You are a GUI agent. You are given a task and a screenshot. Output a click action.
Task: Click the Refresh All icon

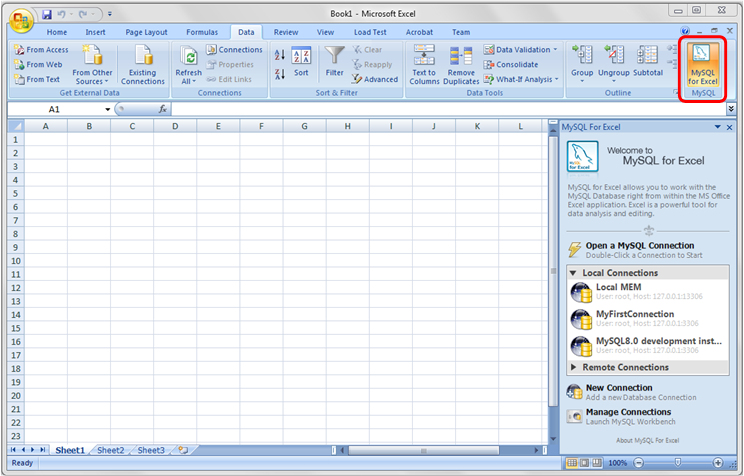(189, 56)
